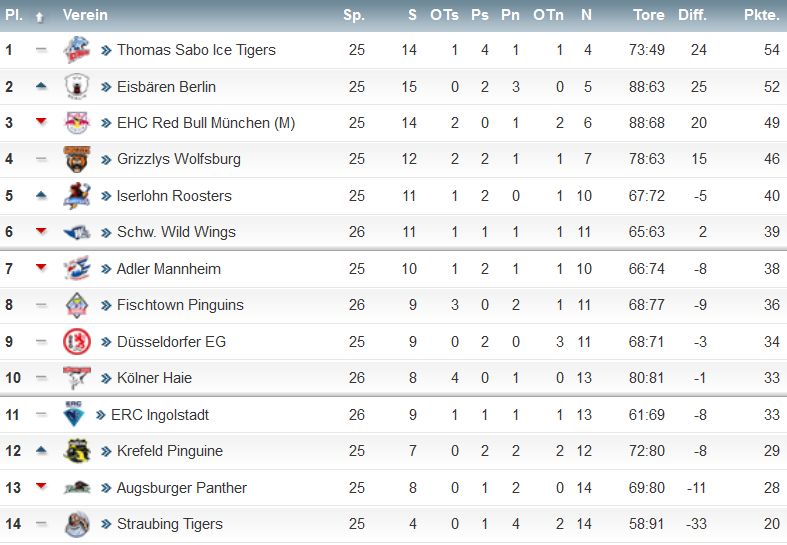This screenshot has width=787, height=545.
Task: Sort the table by Tore column
Action: [648, 15]
